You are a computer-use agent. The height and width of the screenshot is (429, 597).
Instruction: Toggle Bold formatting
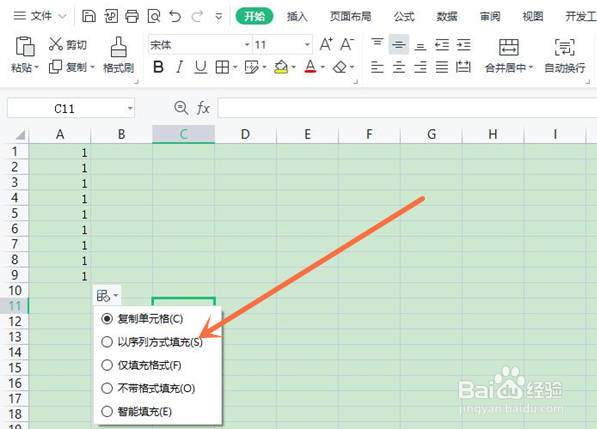(158, 67)
